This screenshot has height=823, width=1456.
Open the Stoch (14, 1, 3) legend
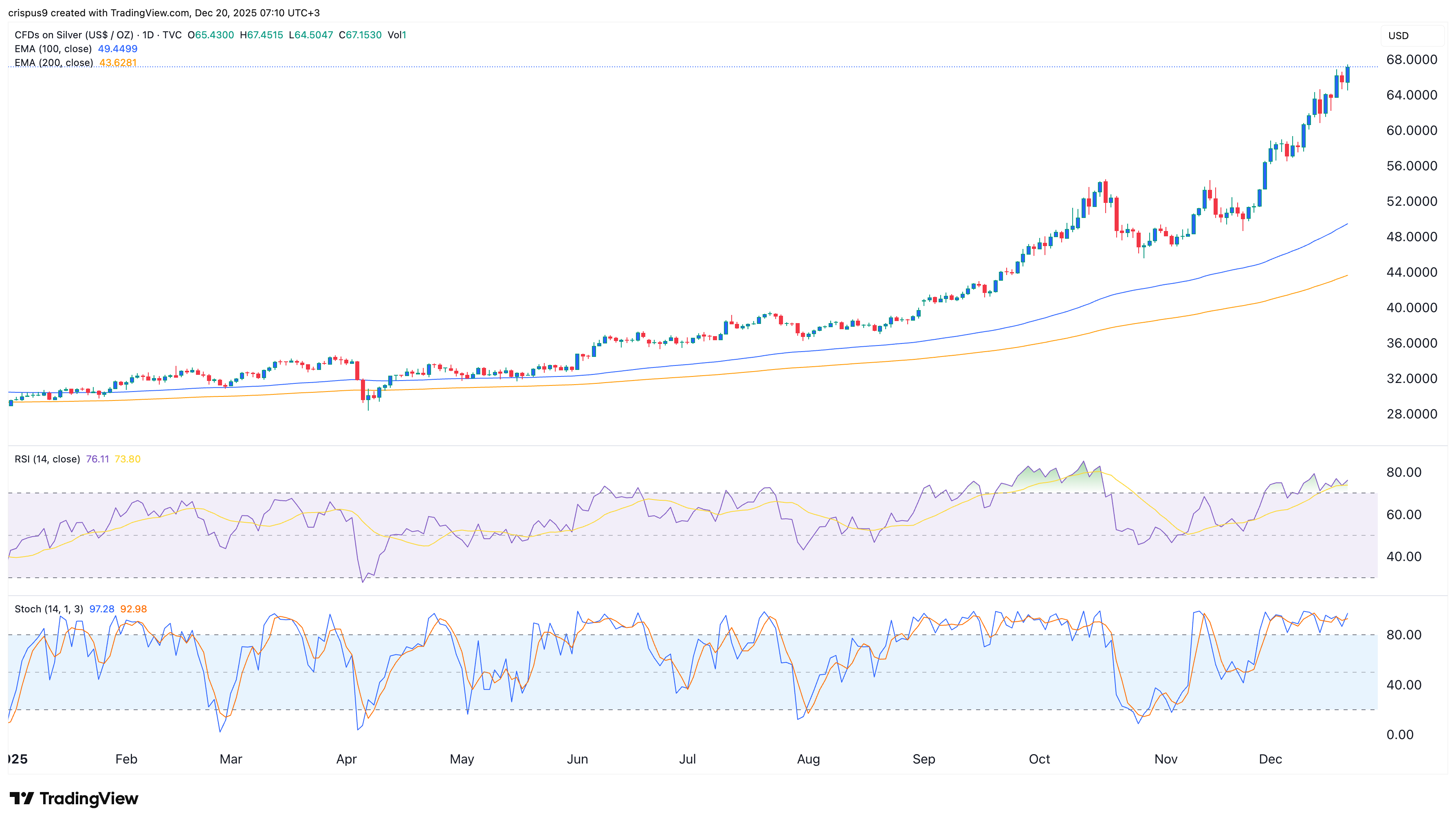click(48, 610)
